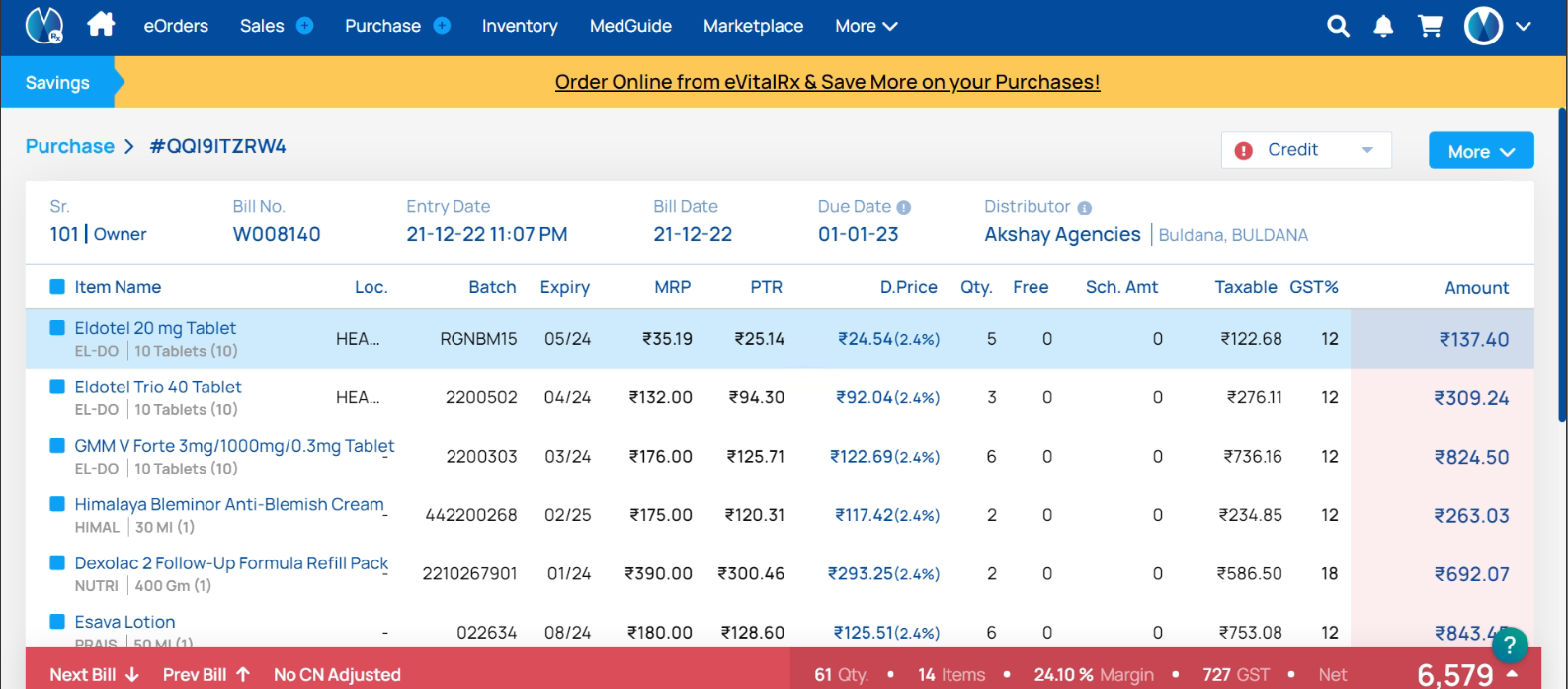Screen dimensions: 1568x689
Task: Open the Purchase menu in navbar
Action: pos(382,26)
